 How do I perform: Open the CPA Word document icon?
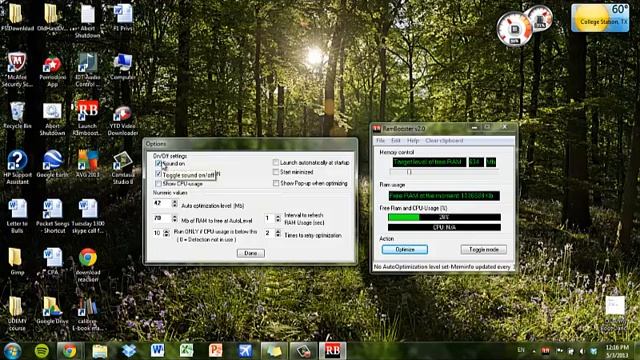coord(52,261)
